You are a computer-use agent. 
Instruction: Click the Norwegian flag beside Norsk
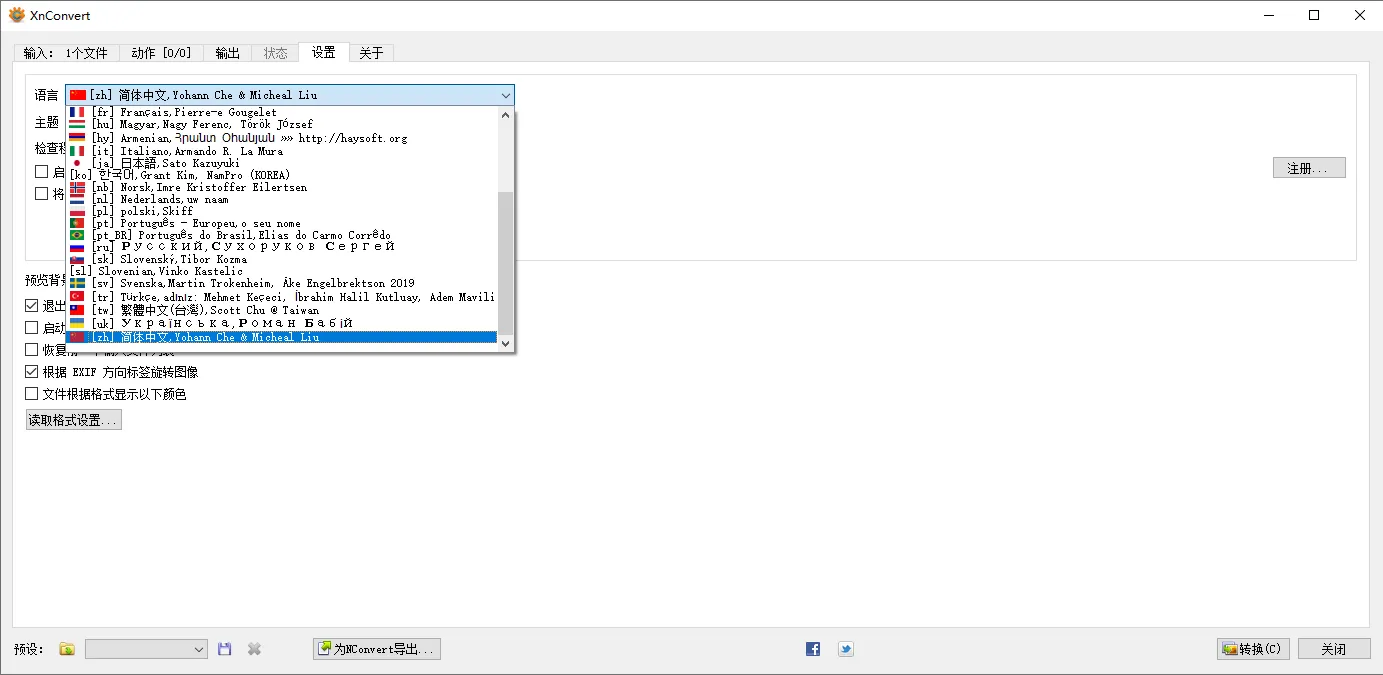[77, 187]
